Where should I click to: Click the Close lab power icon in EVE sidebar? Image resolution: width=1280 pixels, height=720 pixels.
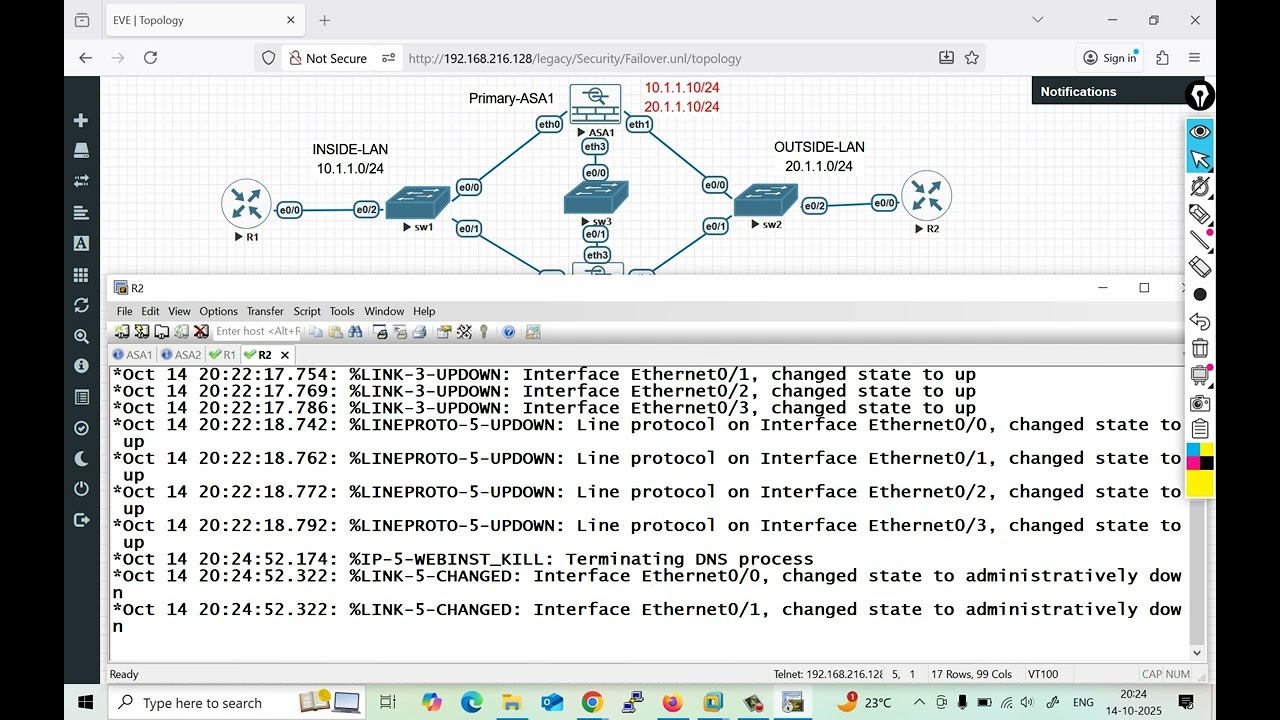tap(81, 489)
